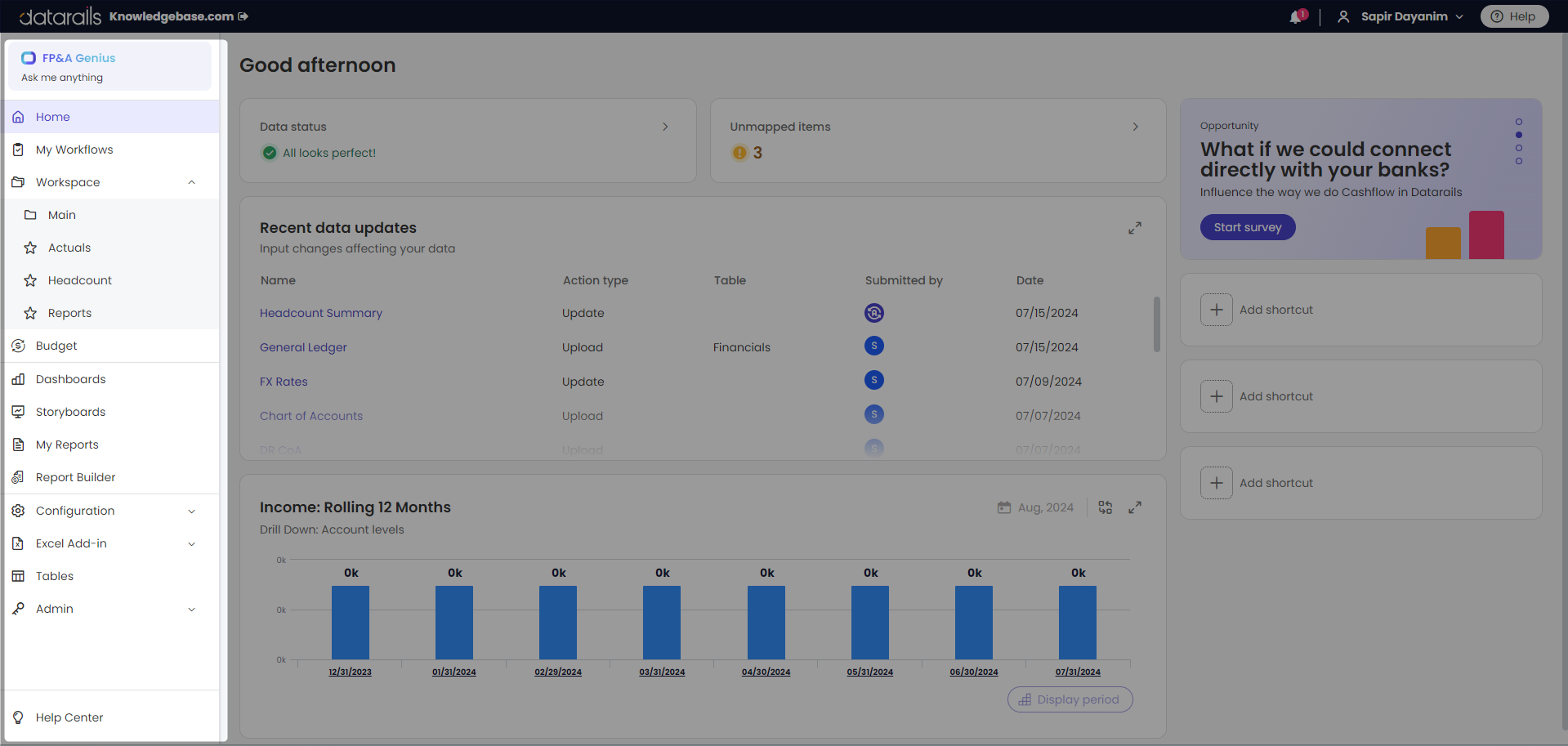
Task: Click the swap/replace widget icon on the chart
Action: click(x=1105, y=507)
